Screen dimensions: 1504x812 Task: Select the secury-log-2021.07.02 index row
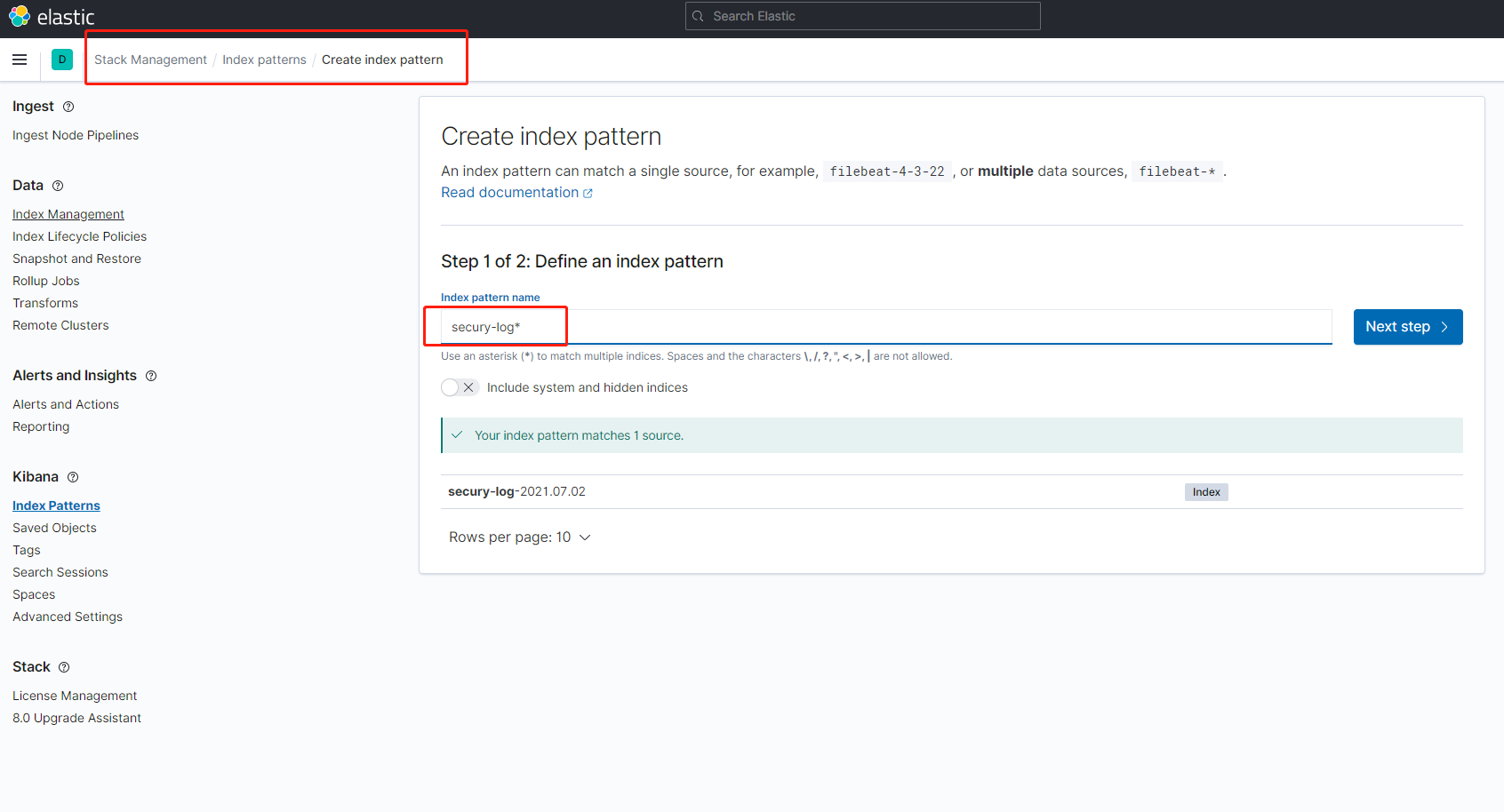point(952,492)
